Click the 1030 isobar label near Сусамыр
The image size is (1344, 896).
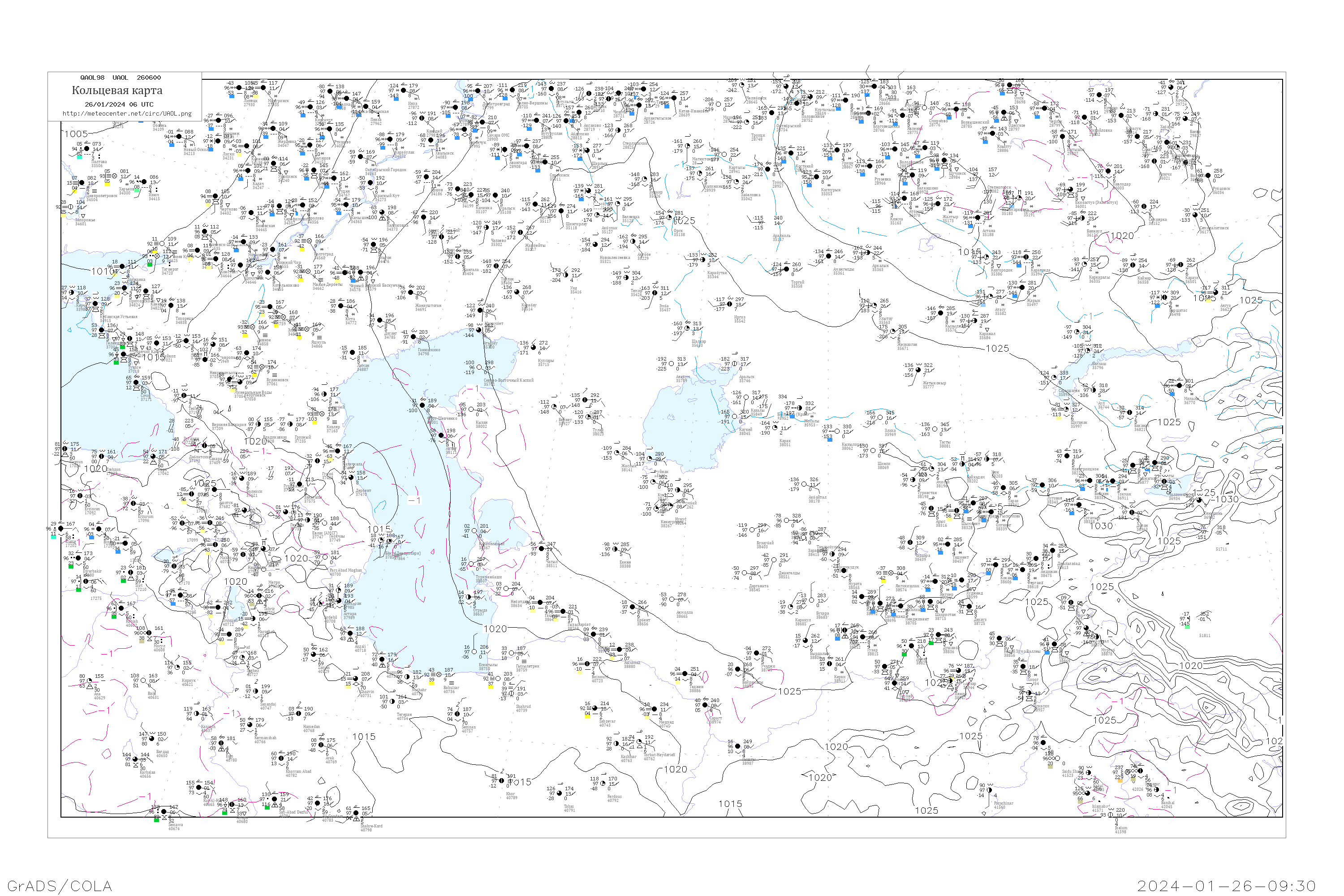1101,526
